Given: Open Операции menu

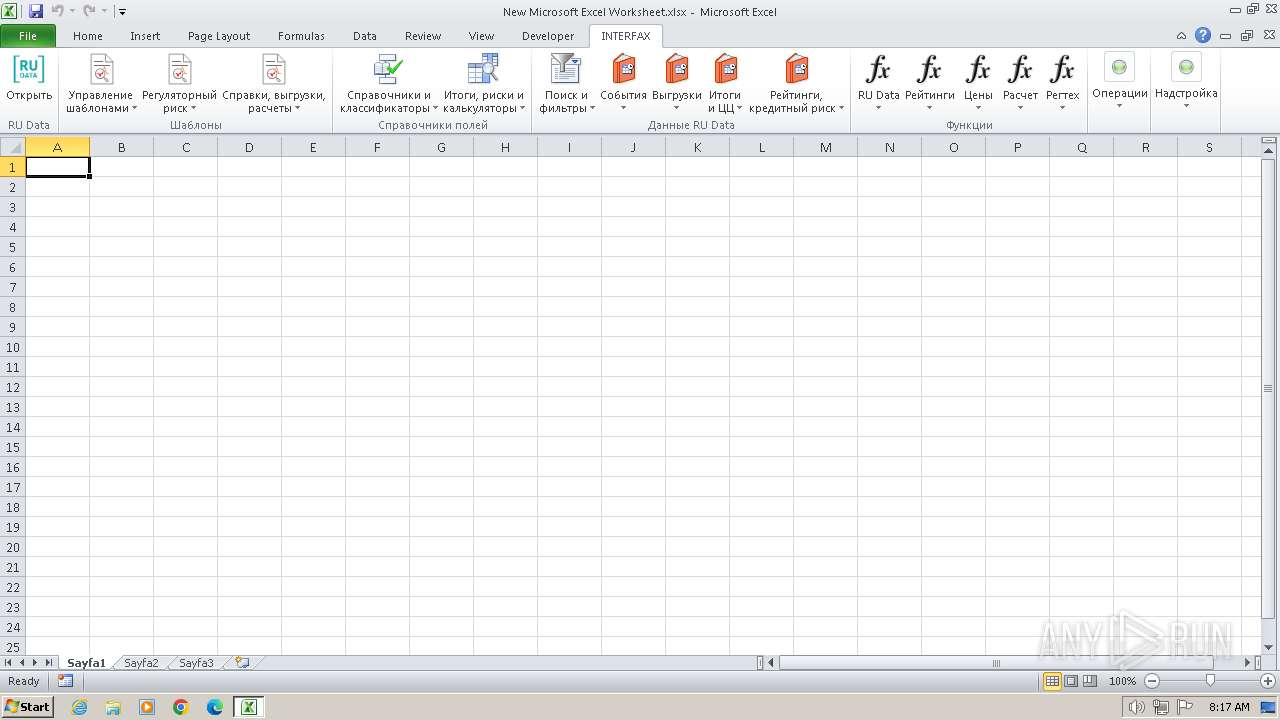Looking at the screenshot, I should pyautogui.click(x=1119, y=80).
